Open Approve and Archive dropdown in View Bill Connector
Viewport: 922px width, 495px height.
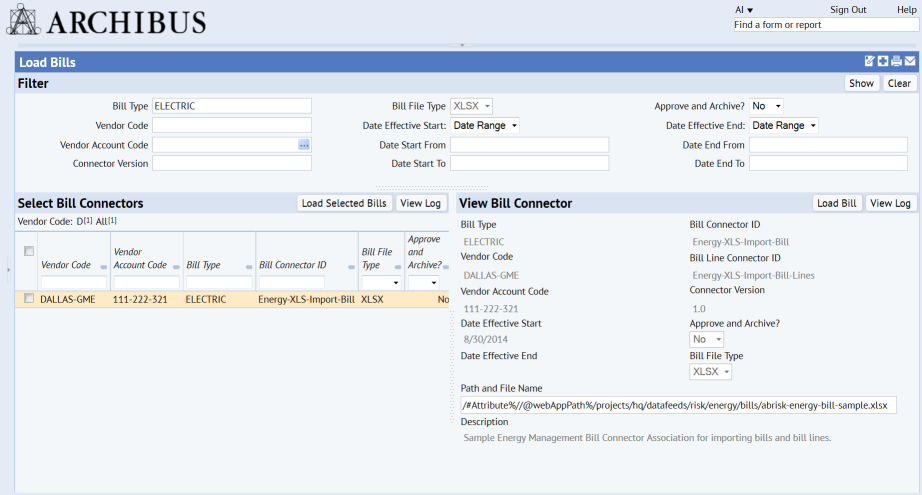tap(706, 339)
